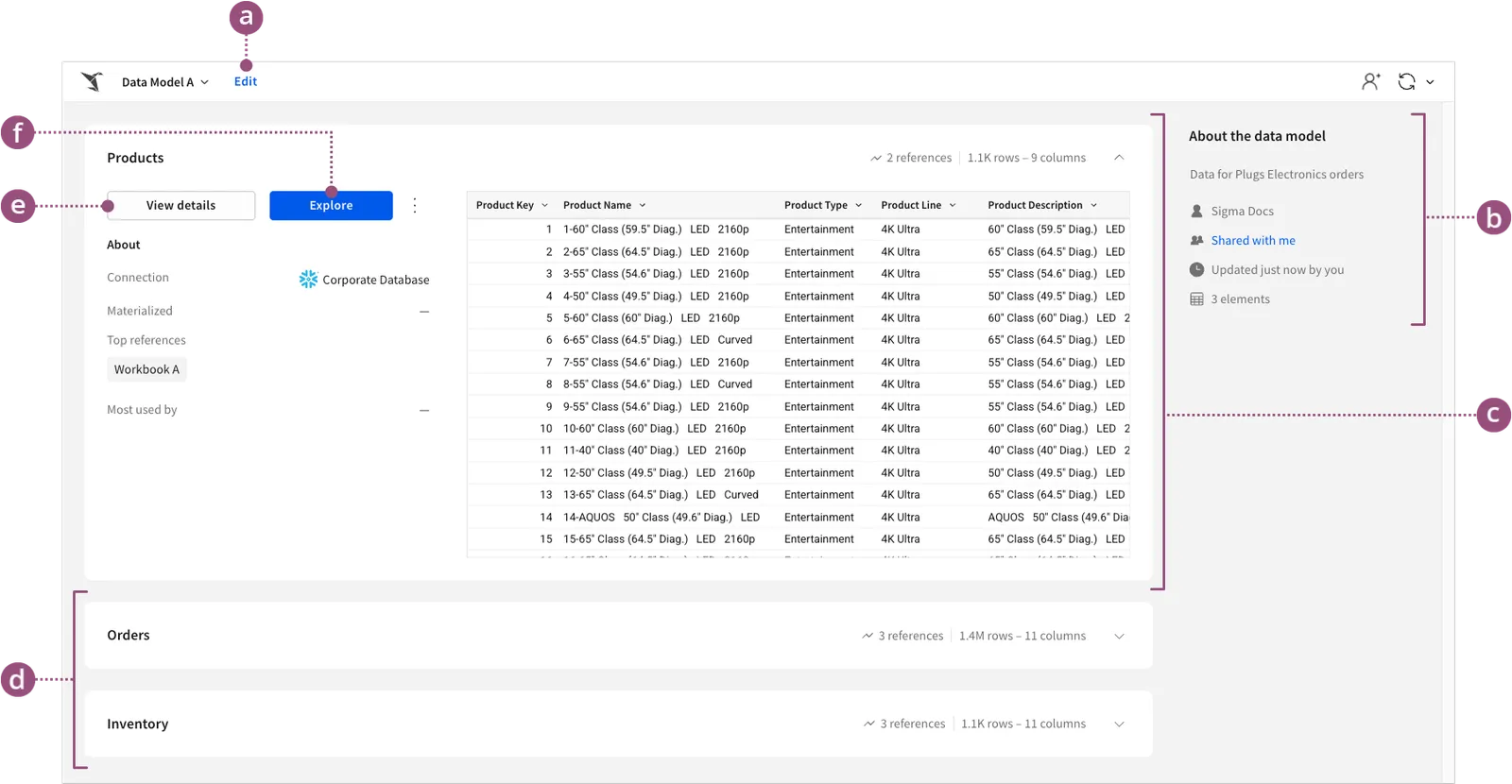Image resolution: width=1512 pixels, height=784 pixels.
Task: Click the clock icon beside Updated just now
Action: click(1196, 270)
